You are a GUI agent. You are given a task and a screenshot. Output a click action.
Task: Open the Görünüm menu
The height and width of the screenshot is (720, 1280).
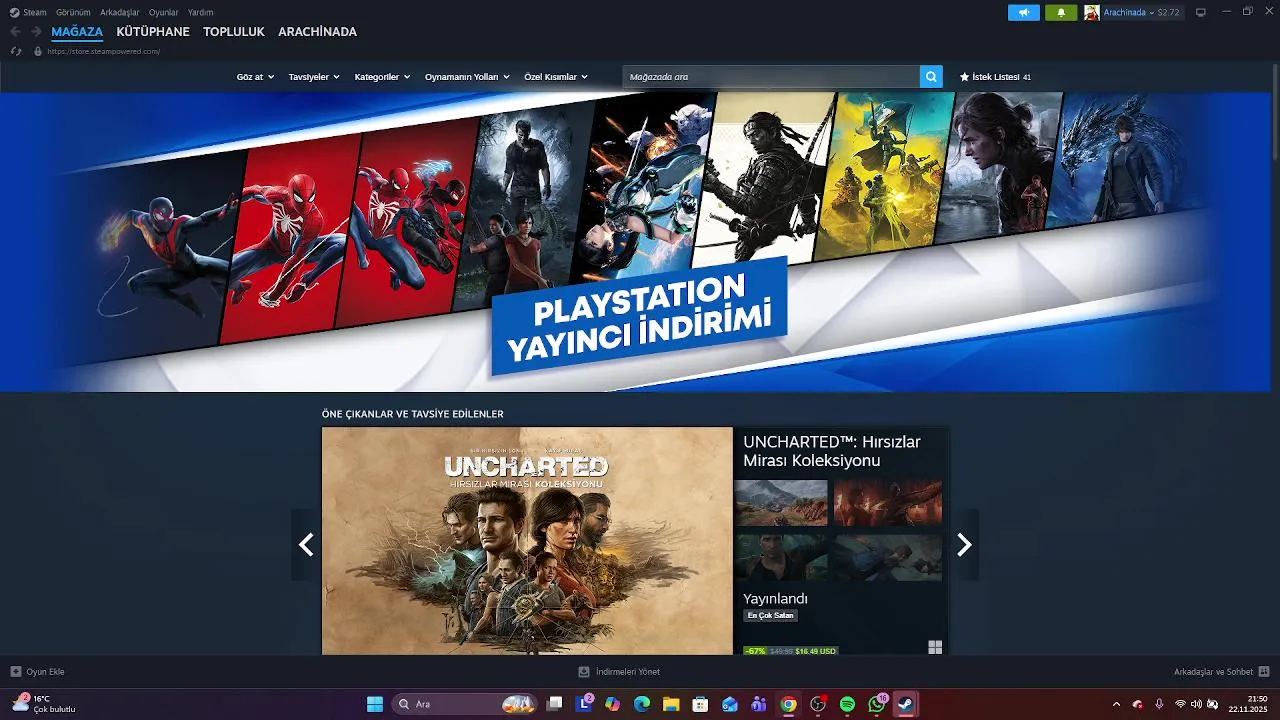(73, 12)
